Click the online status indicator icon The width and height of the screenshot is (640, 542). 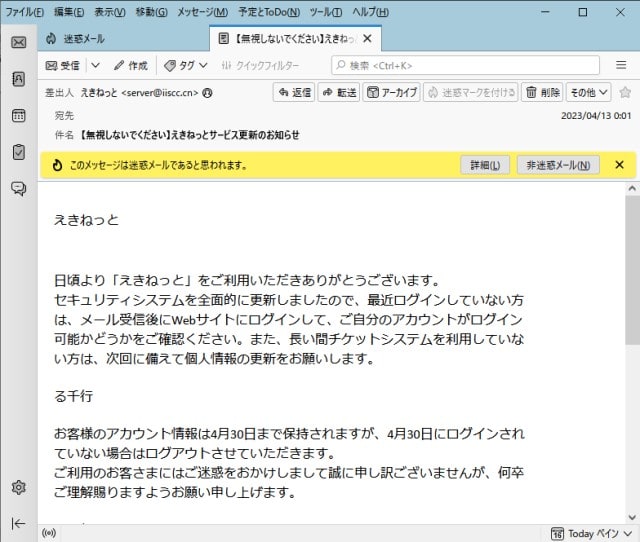49,533
